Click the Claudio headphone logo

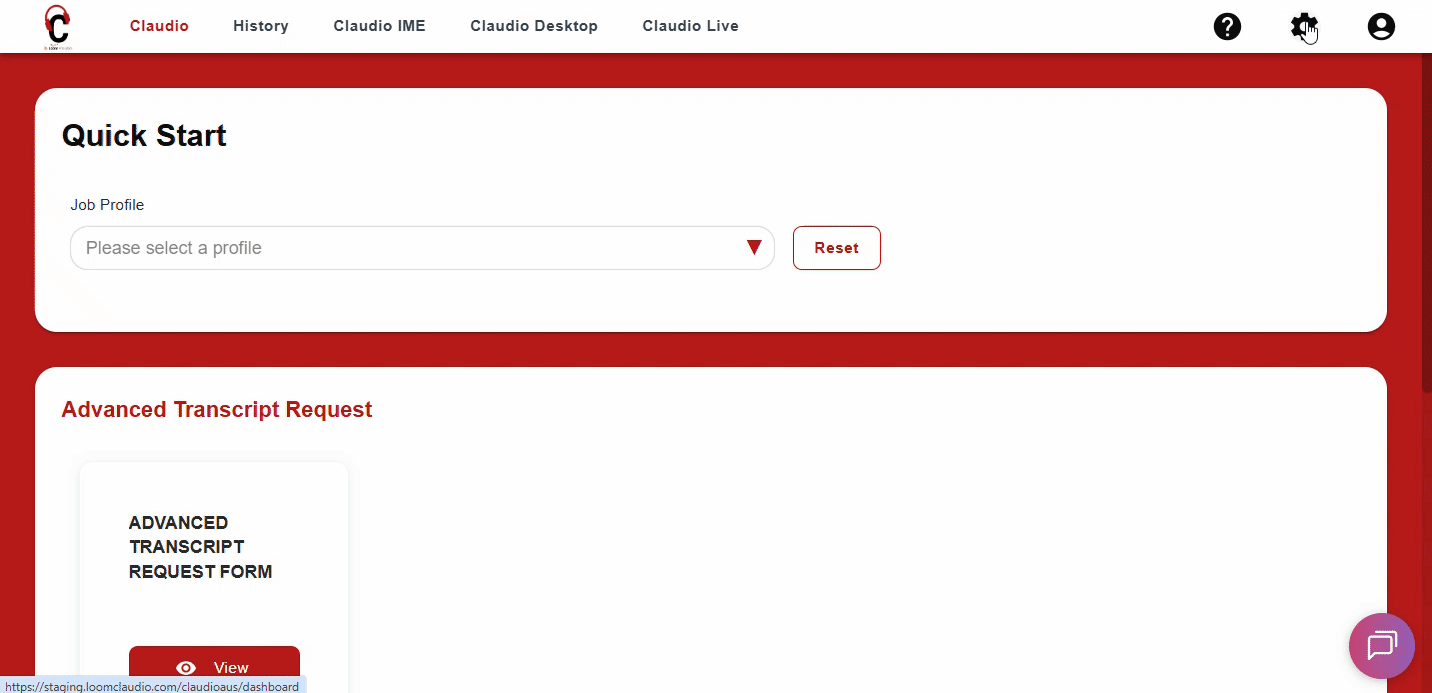(x=58, y=26)
